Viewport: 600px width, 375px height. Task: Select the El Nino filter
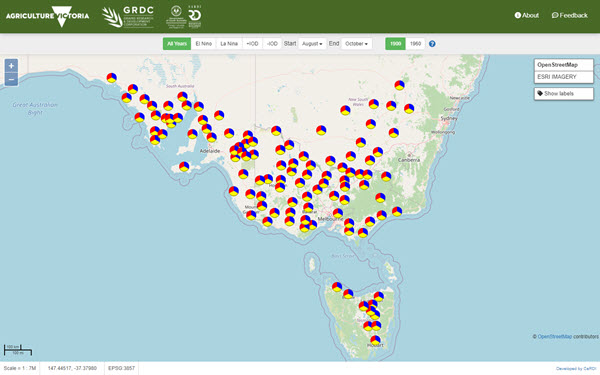(204, 44)
